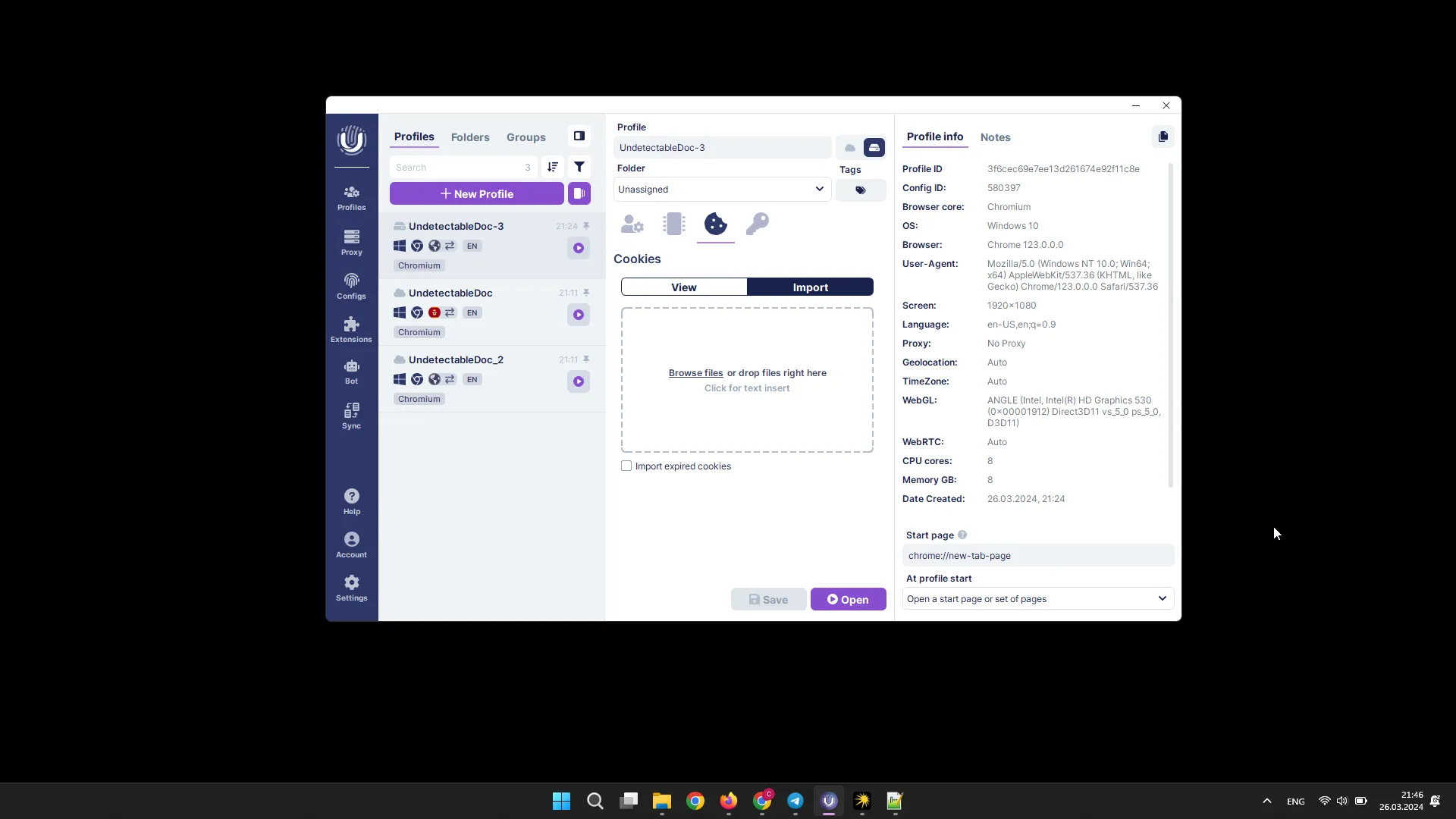Image resolution: width=1456 pixels, height=819 pixels.
Task: Open the Bot section in sidebar
Action: [351, 372]
